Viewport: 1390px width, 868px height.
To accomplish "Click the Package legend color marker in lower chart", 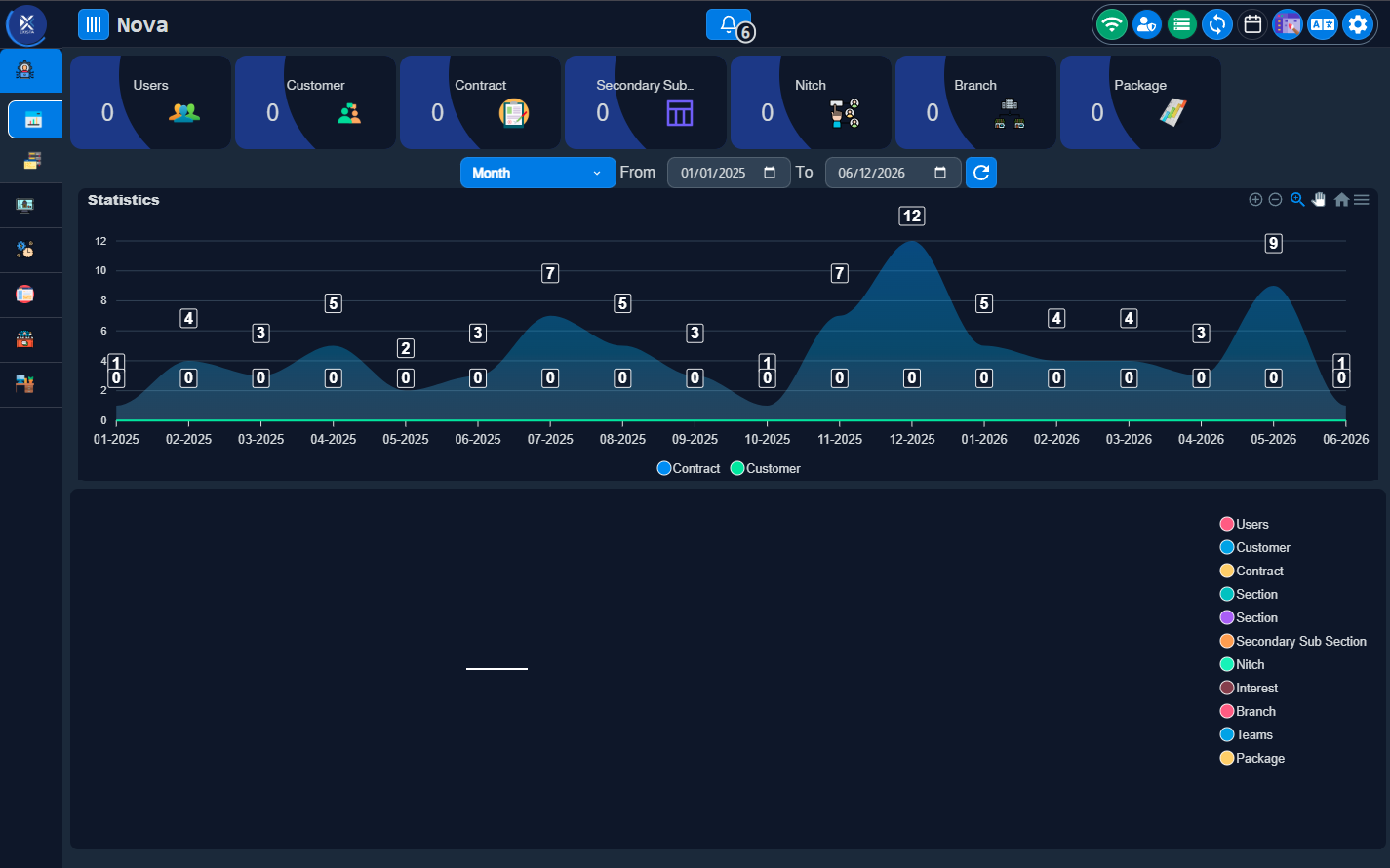I will coord(1227,758).
